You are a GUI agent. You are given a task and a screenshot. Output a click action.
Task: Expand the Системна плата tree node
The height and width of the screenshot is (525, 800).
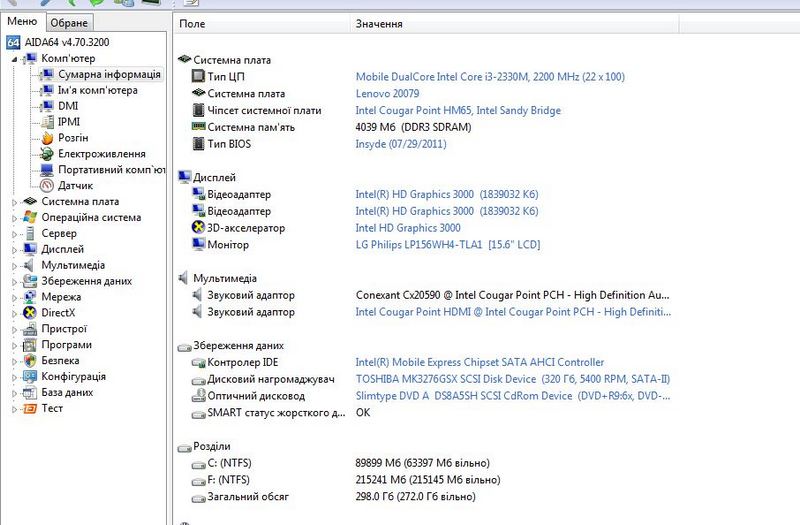pos(14,202)
